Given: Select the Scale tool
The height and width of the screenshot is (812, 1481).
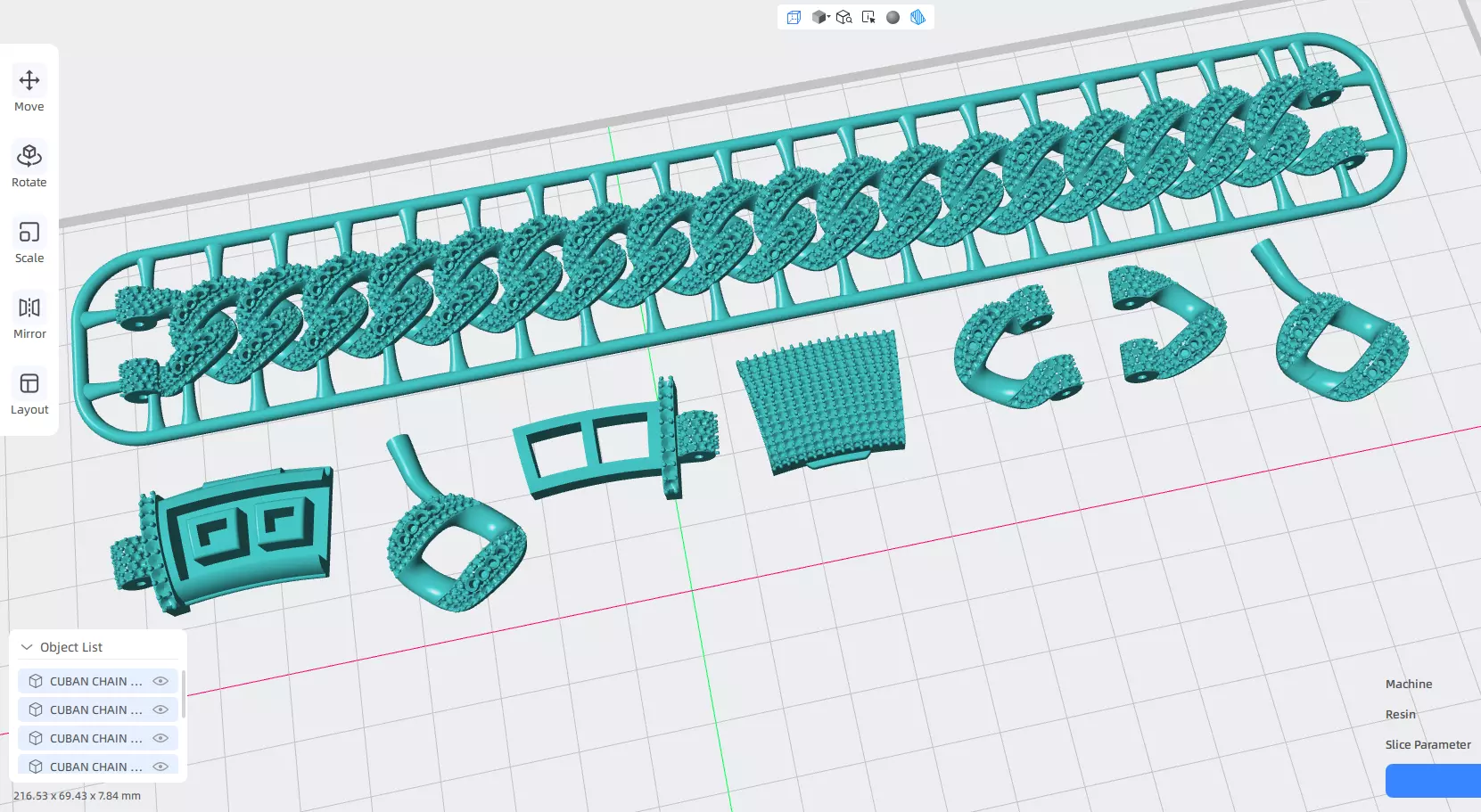Looking at the screenshot, I should coord(29,242).
